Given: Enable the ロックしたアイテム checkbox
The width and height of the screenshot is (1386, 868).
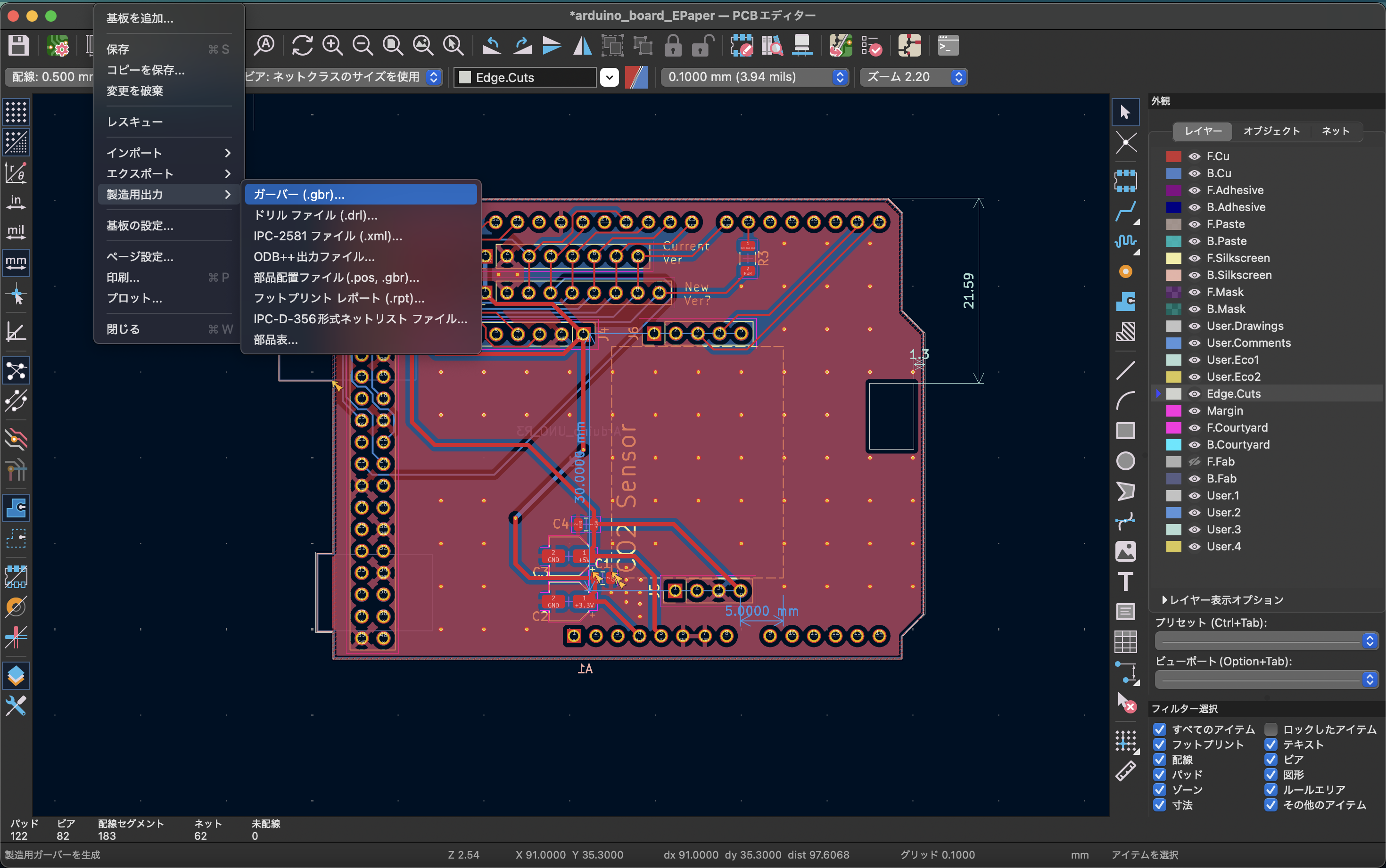Looking at the screenshot, I should click(x=1271, y=729).
